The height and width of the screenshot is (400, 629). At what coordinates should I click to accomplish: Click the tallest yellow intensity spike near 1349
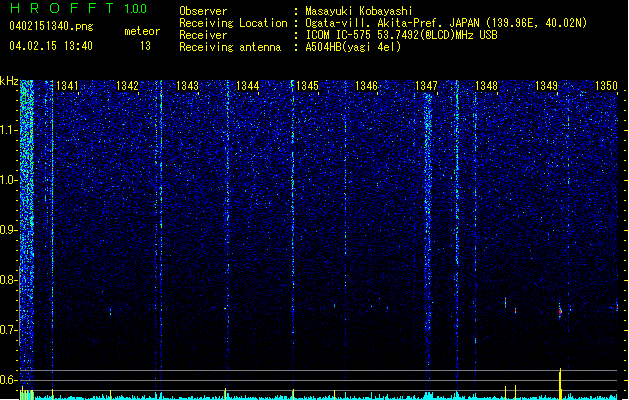(560, 384)
